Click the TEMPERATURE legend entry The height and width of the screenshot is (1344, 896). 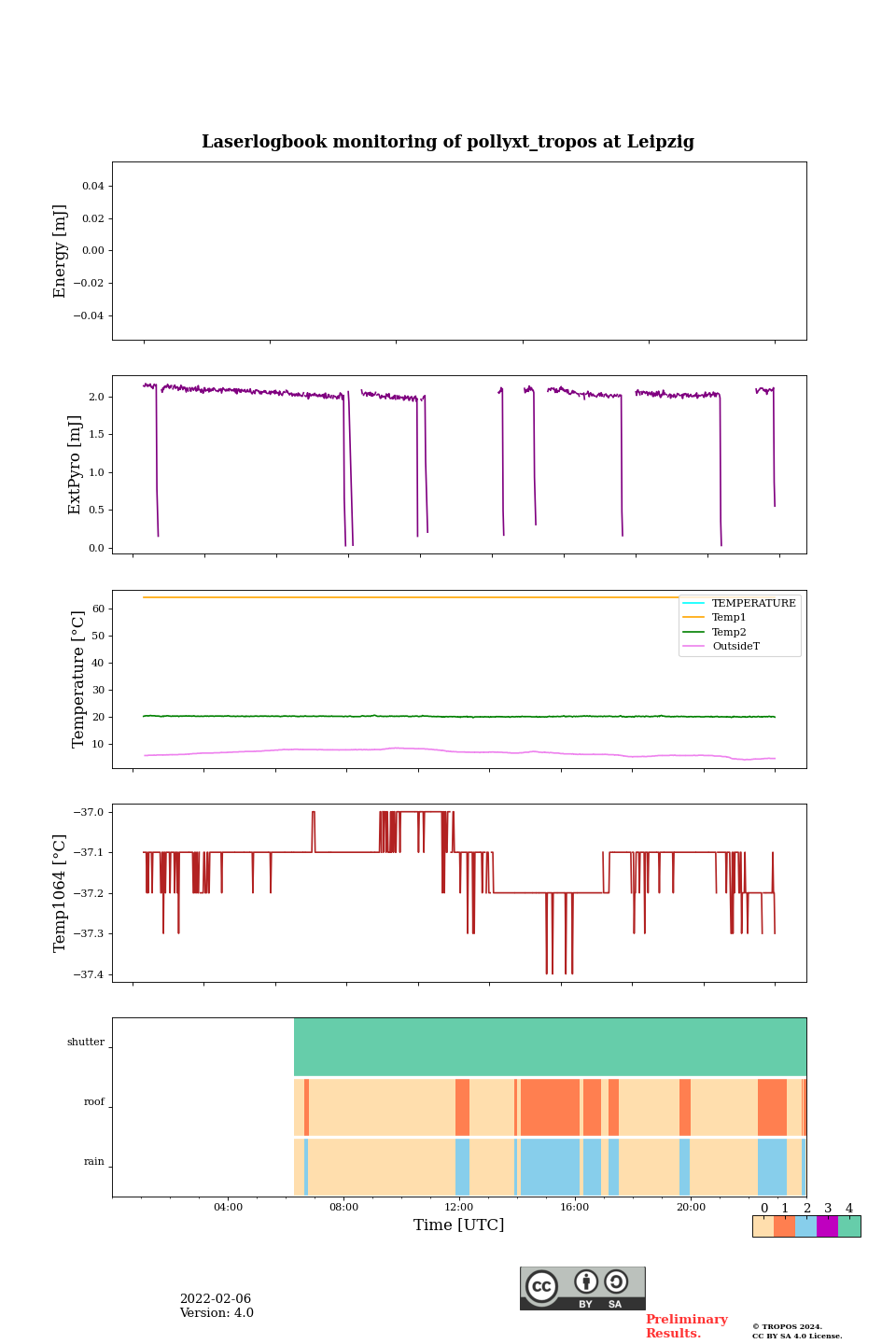tap(753, 603)
